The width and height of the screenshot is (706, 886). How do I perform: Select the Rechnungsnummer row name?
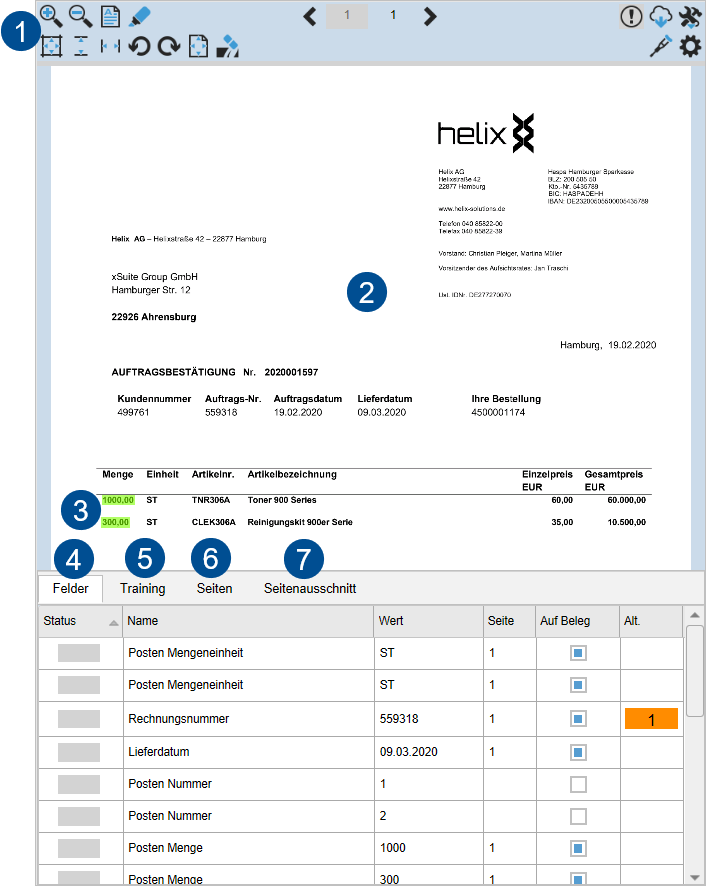click(x=179, y=719)
